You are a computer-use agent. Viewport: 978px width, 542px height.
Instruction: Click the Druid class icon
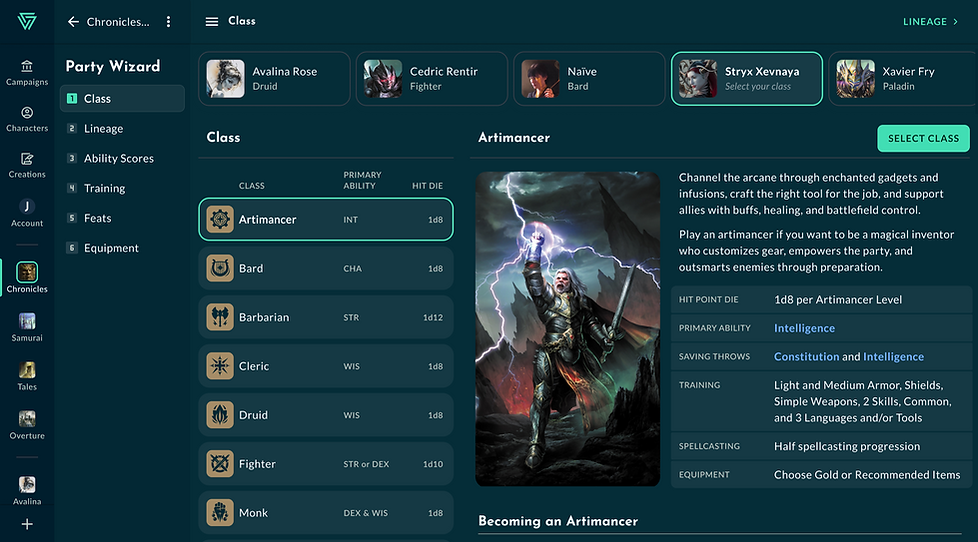(220, 415)
